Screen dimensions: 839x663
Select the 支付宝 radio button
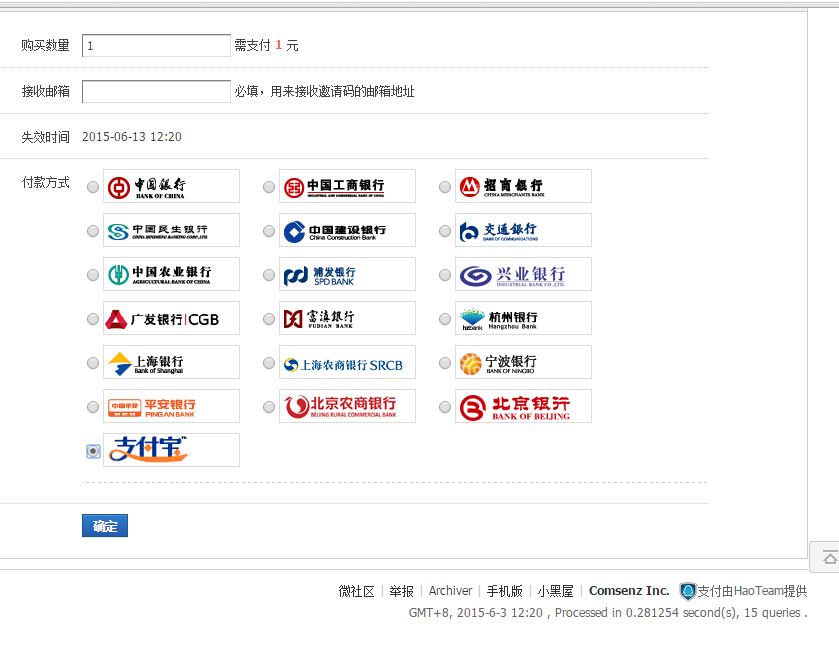[x=93, y=451]
